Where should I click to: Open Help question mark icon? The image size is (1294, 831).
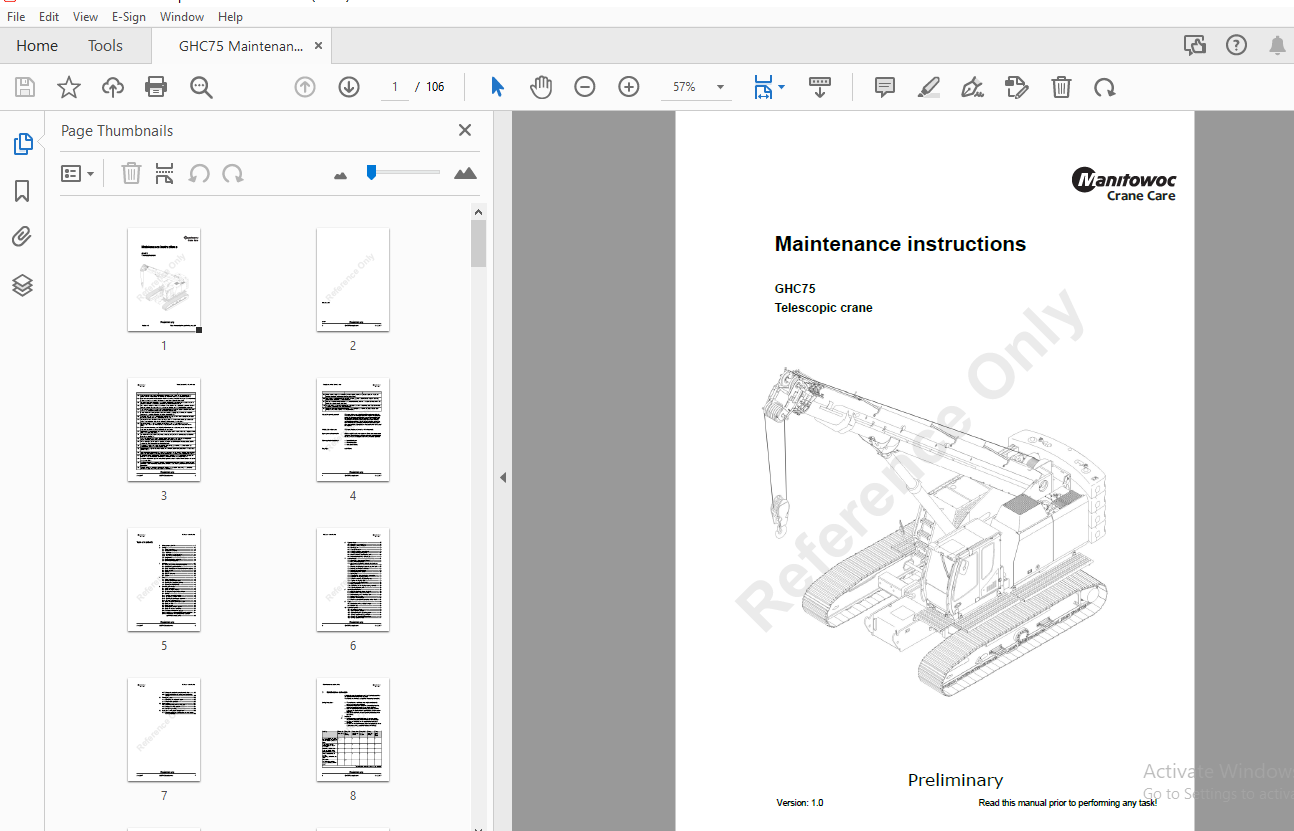click(x=1237, y=45)
